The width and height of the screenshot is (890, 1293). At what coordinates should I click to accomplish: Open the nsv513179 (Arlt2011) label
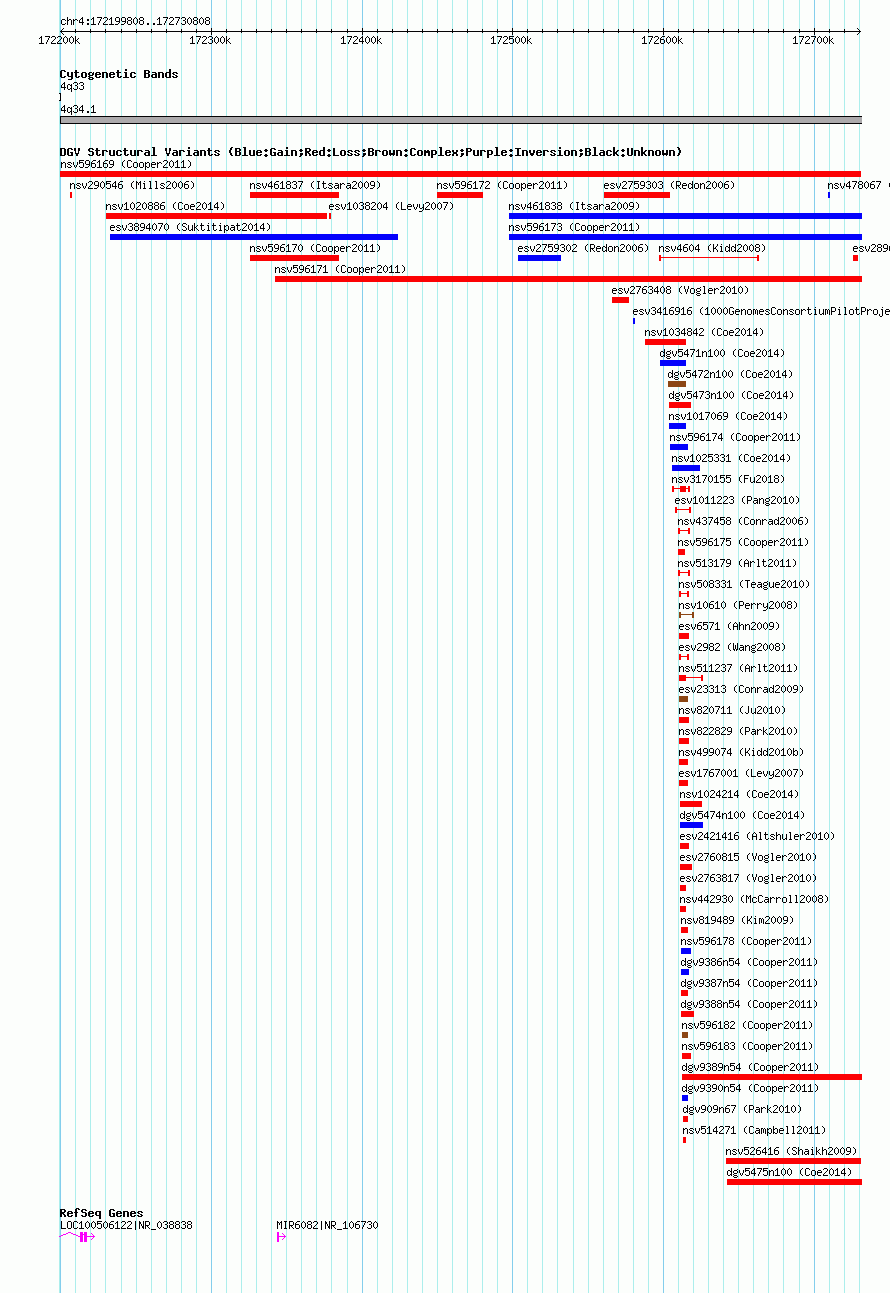737,563
